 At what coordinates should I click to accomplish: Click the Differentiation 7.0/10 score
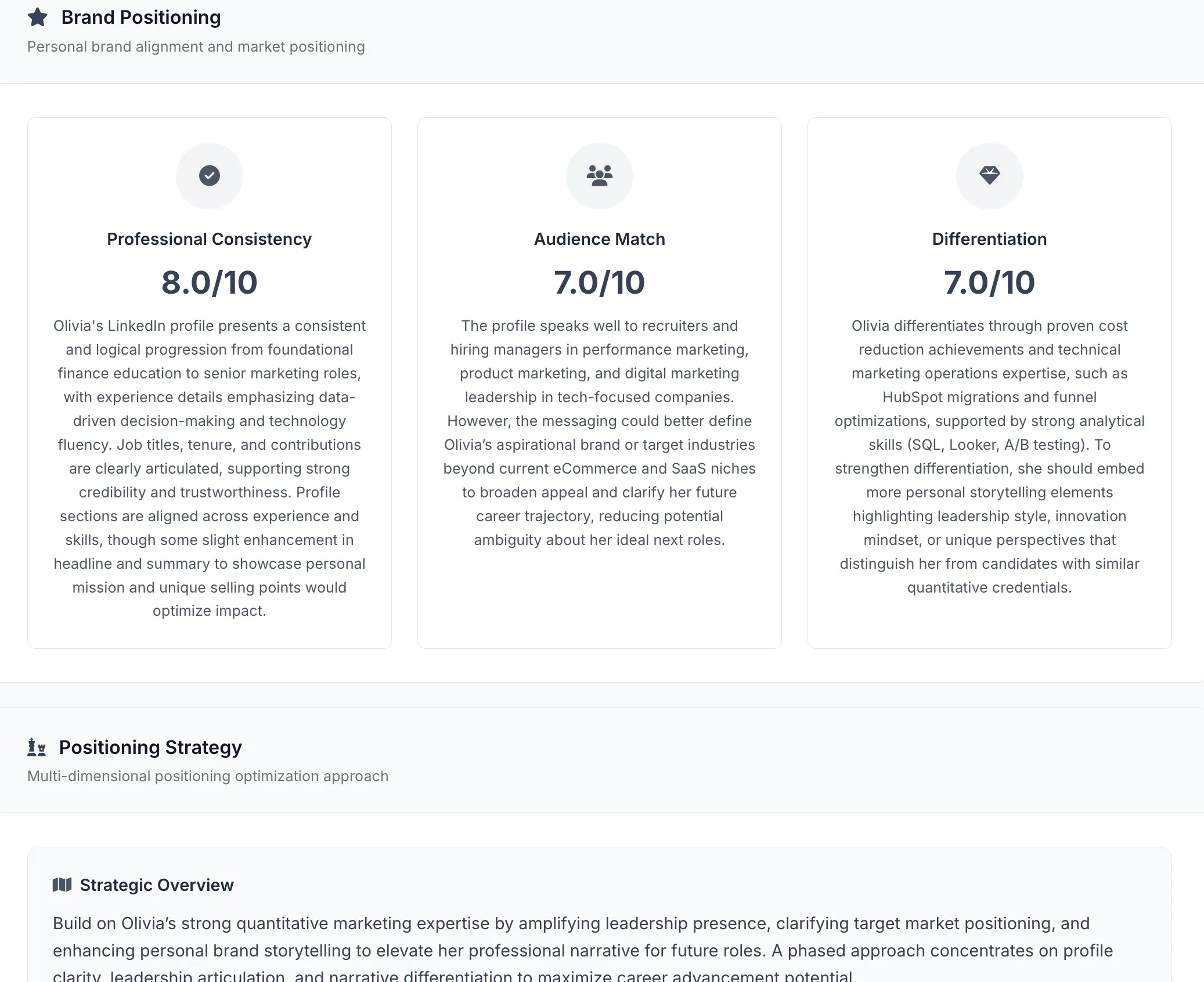(990, 283)
